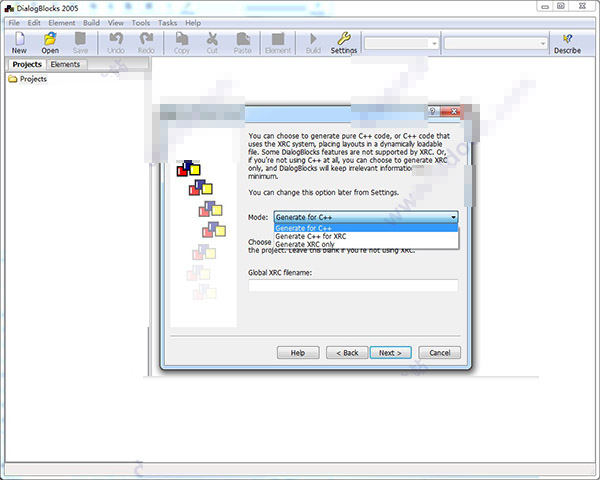Open the Tools menu

(x=141, y=23)
